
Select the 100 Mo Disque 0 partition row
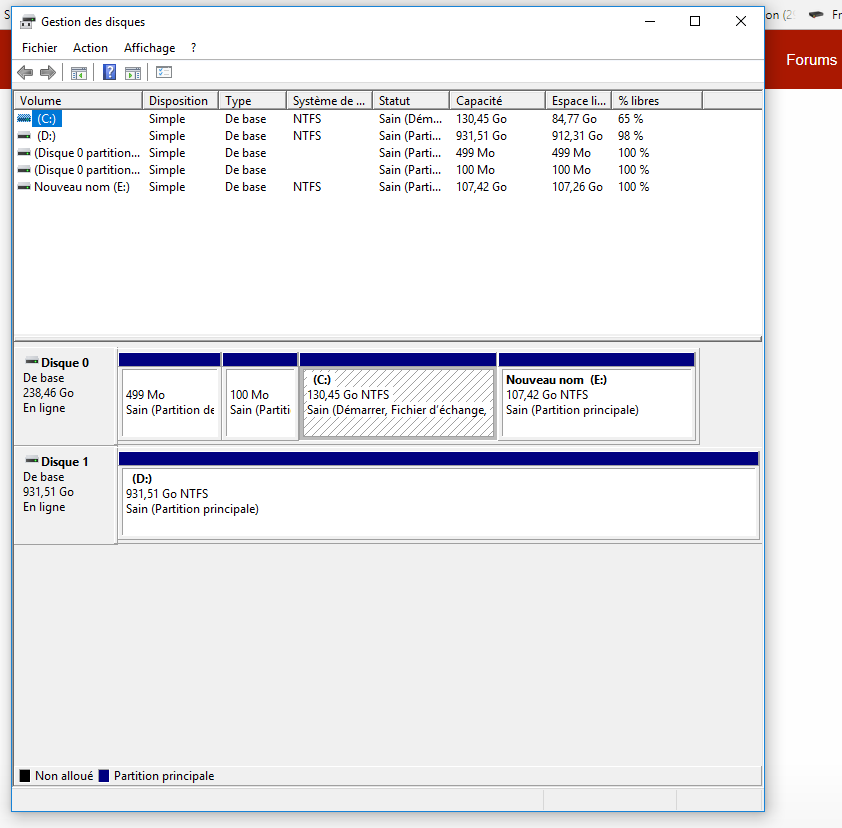click(387, 170)
